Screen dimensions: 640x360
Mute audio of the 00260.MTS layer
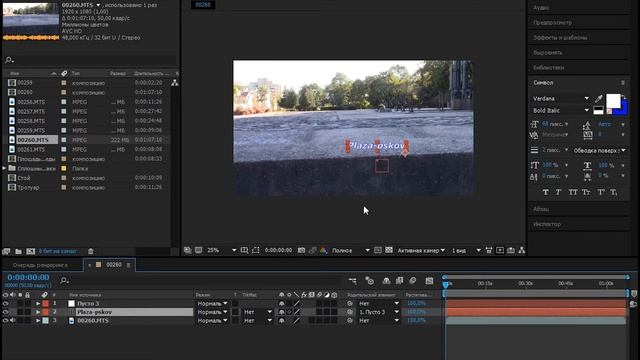[13, 320]
